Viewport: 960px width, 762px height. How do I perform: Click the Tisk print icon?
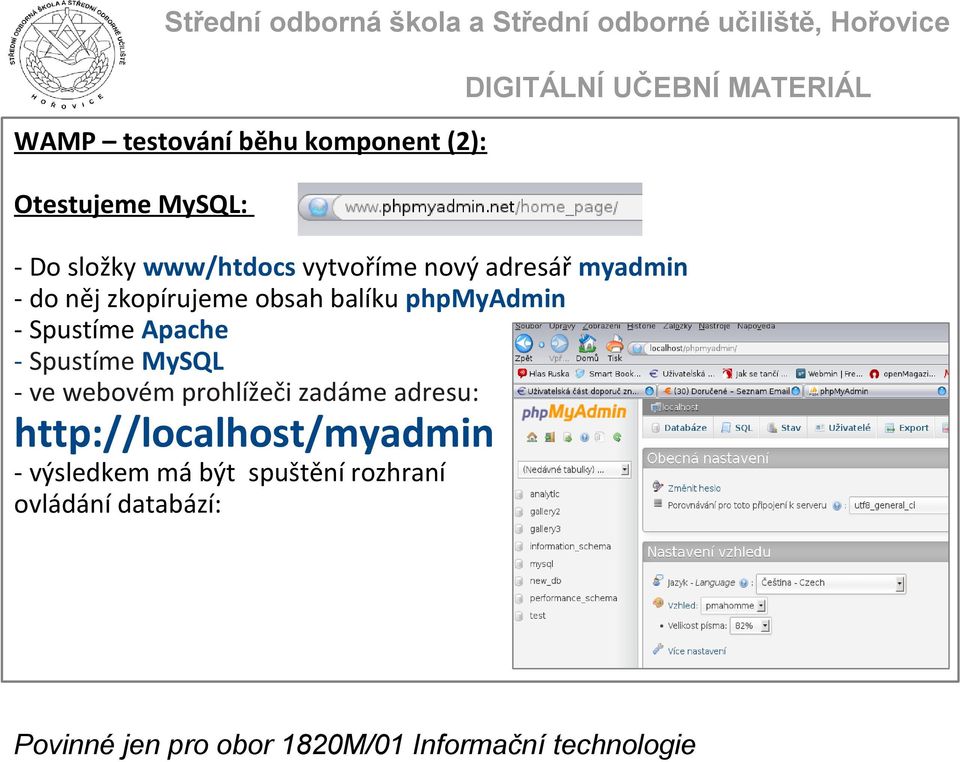pos(614,343)
